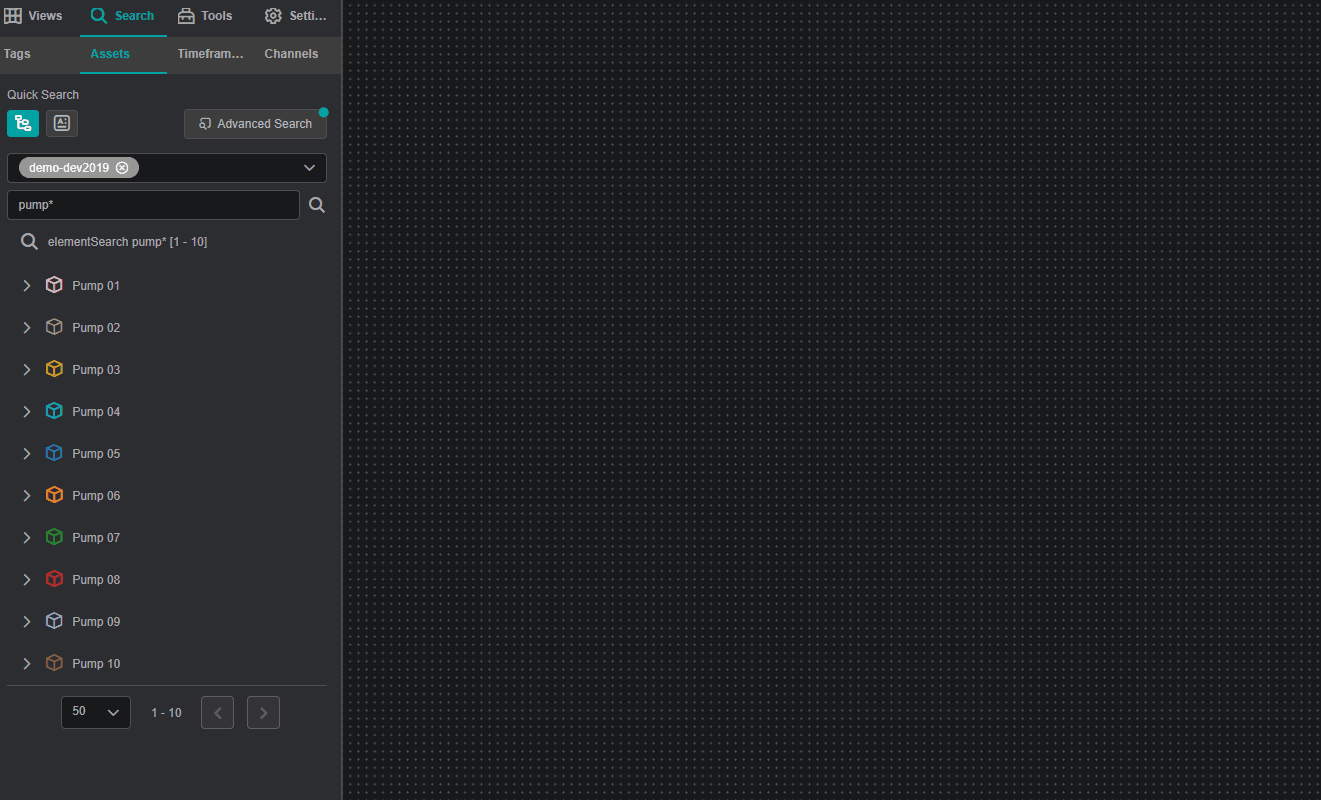Screen dimensions: 1321x800
Task: Open the page size 50 dropdown
Action: 96,712
